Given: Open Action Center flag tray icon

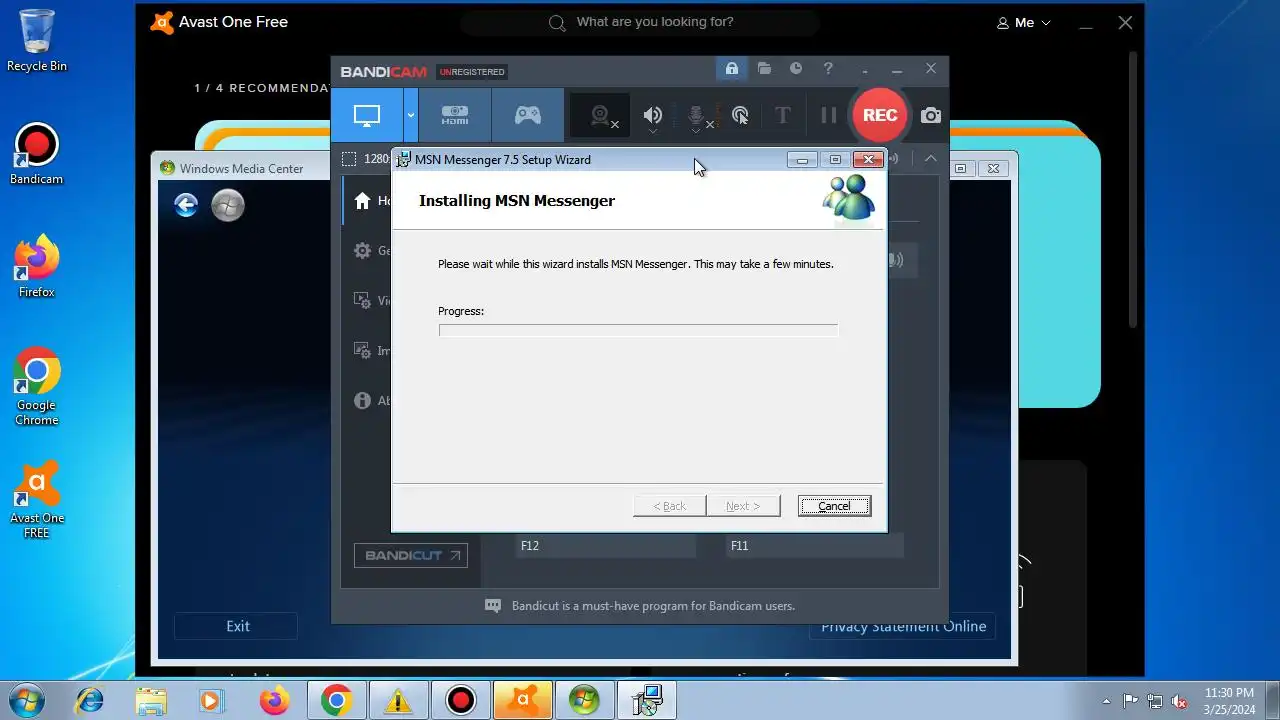Looking at the screenshot, I should click(x=1130, y=701).
